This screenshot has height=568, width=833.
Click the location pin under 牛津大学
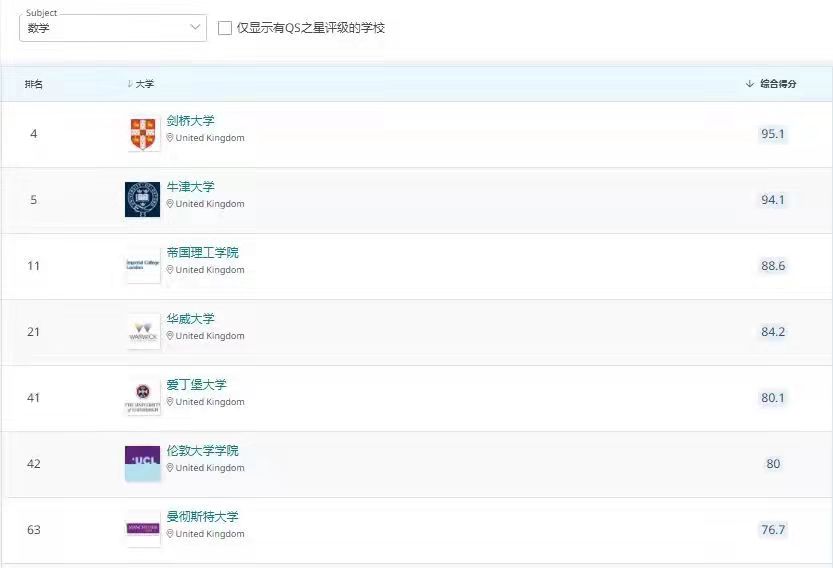pos(170,204)
